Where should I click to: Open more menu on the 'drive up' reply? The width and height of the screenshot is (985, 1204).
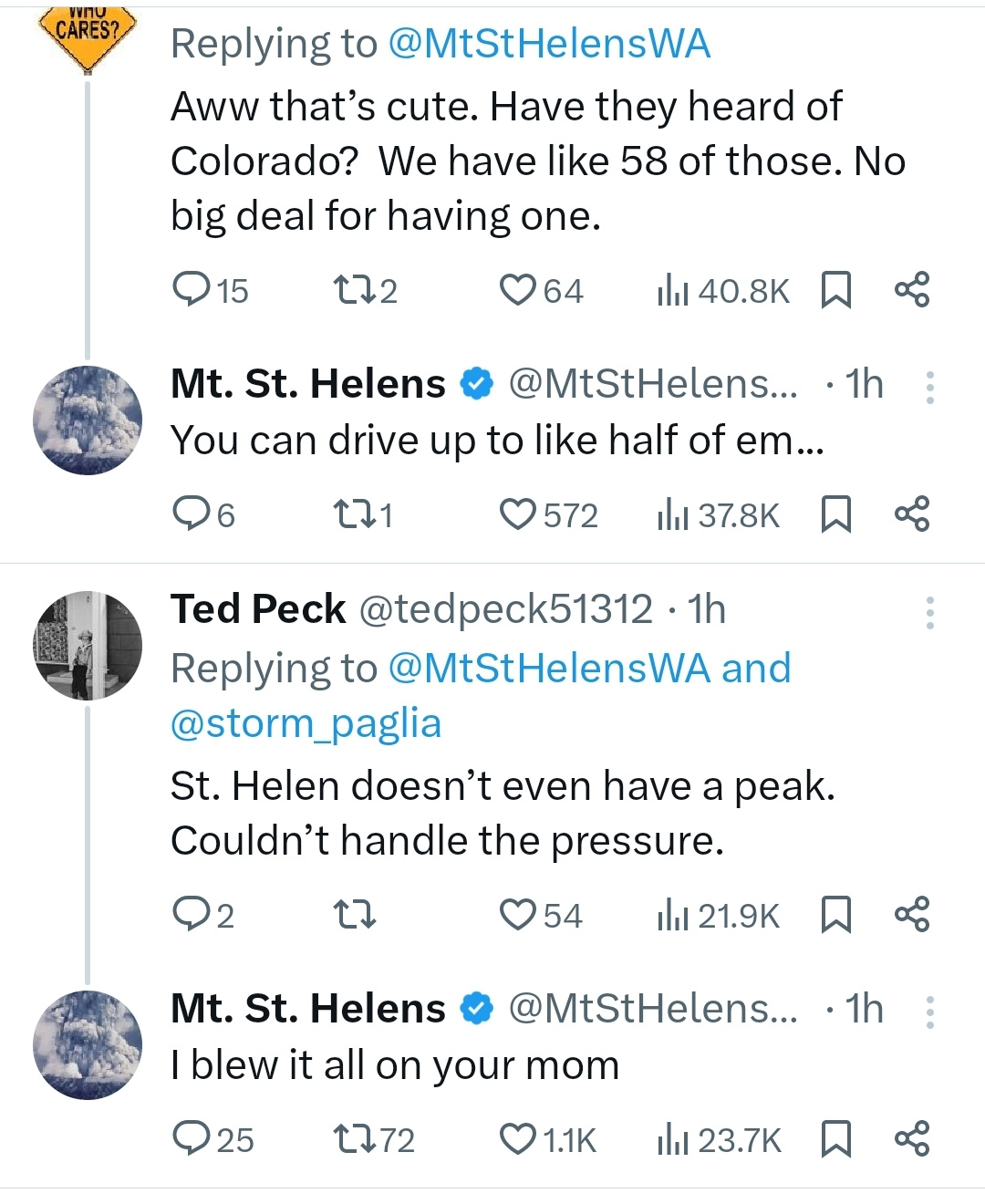(x=930, y=387)
